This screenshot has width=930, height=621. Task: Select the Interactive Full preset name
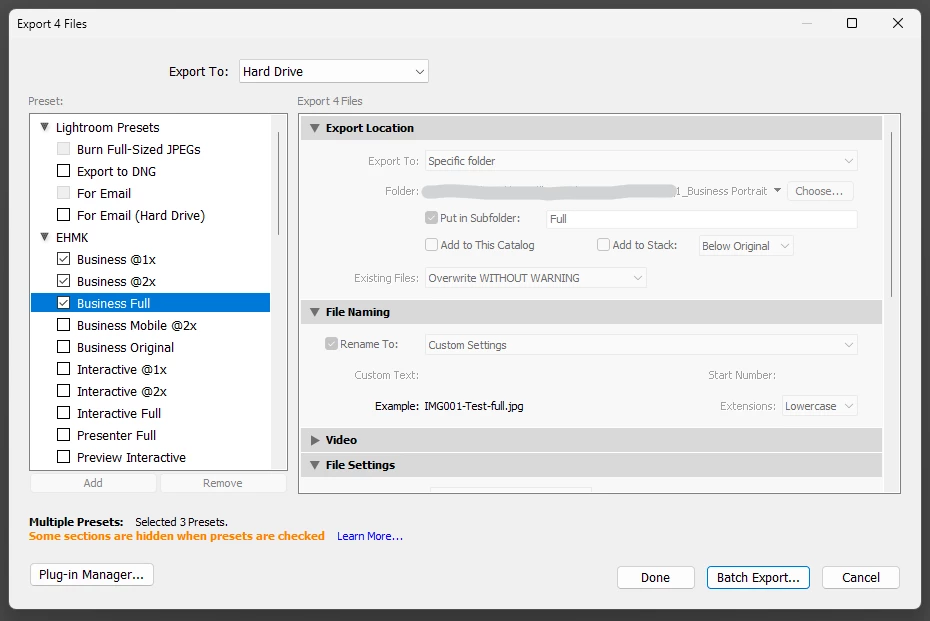[x=119, y=413]
